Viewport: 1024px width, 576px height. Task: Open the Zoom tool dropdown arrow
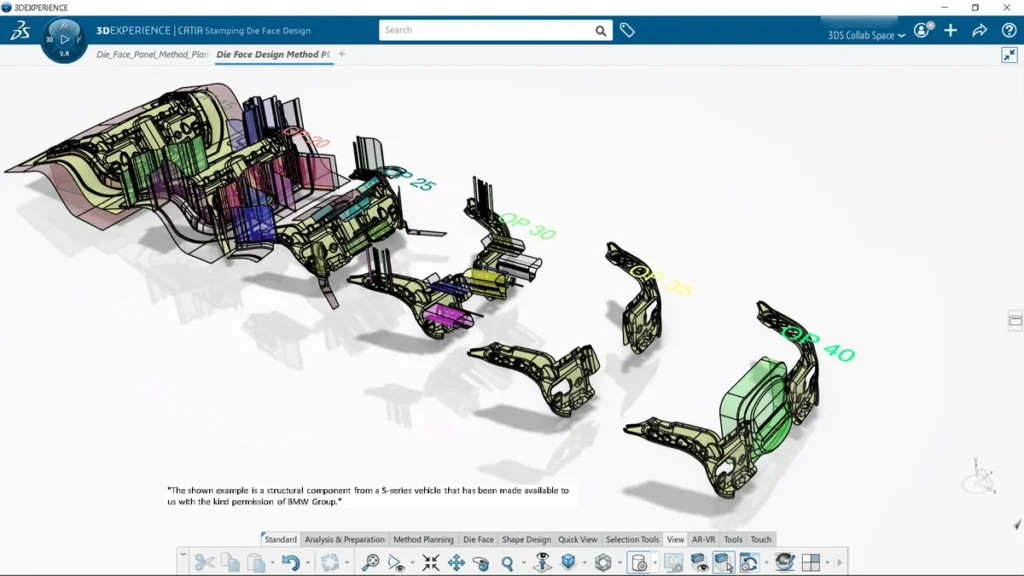[524, 563]
